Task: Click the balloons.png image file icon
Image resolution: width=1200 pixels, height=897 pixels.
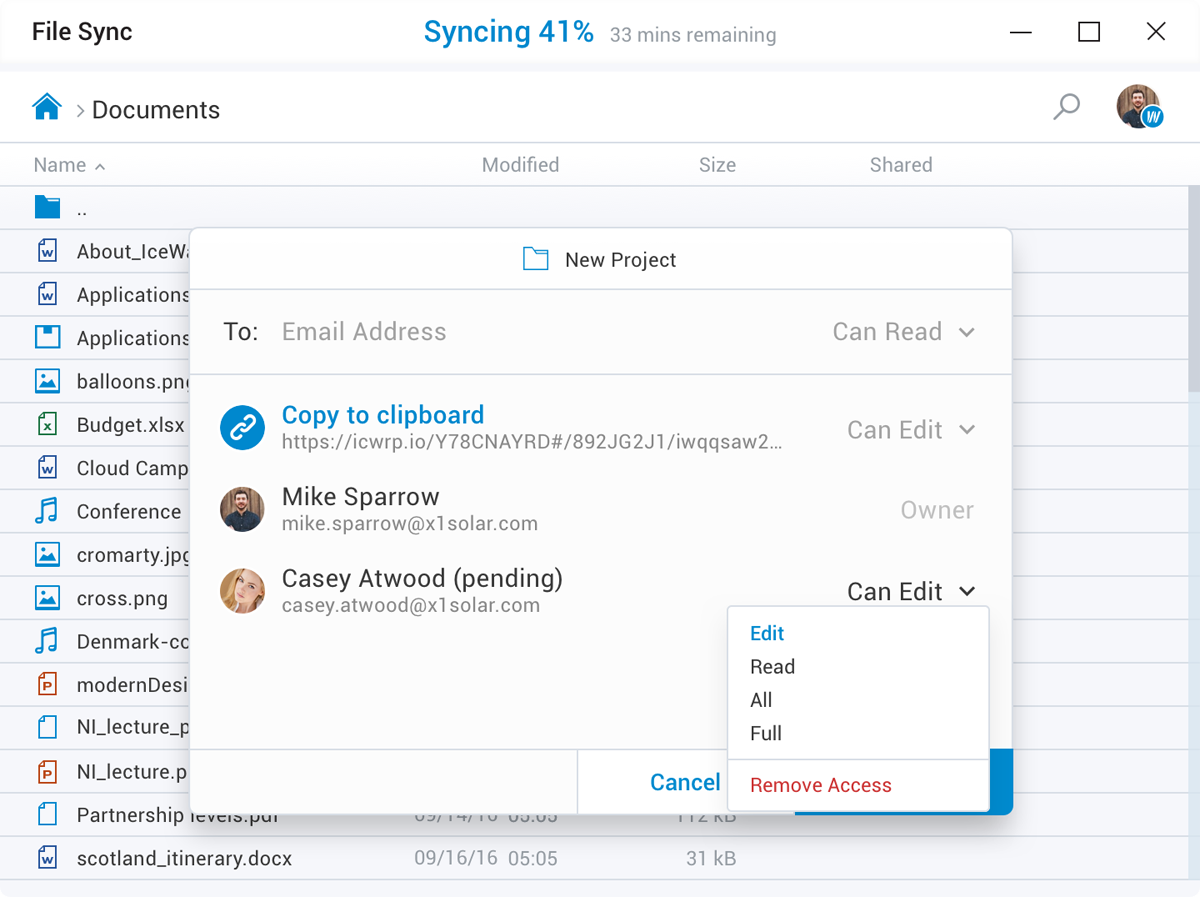Action: [x=47, y=381]
